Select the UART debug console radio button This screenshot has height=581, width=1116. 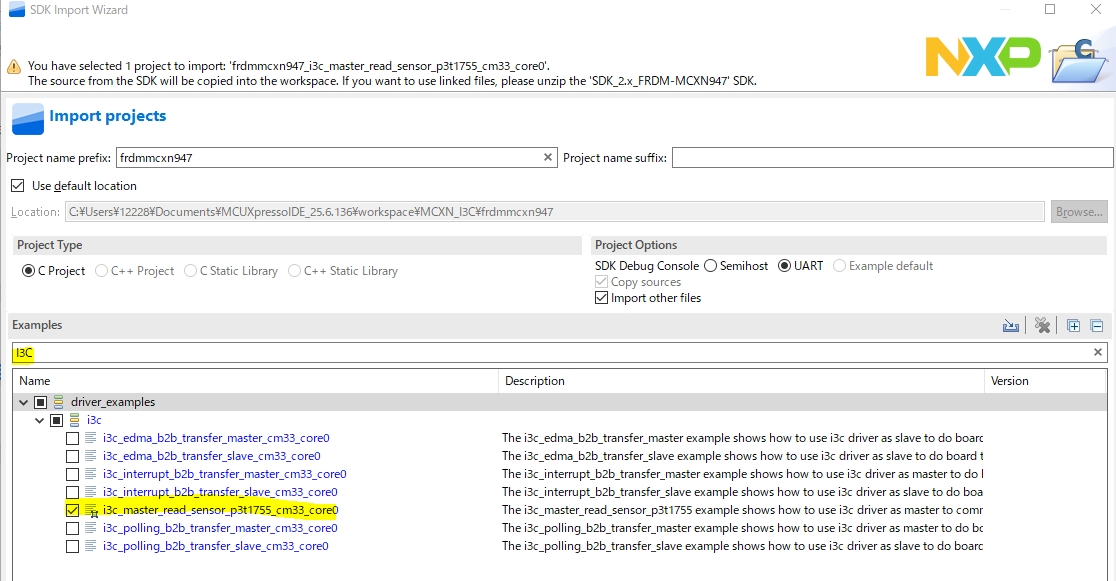point(785,266)
